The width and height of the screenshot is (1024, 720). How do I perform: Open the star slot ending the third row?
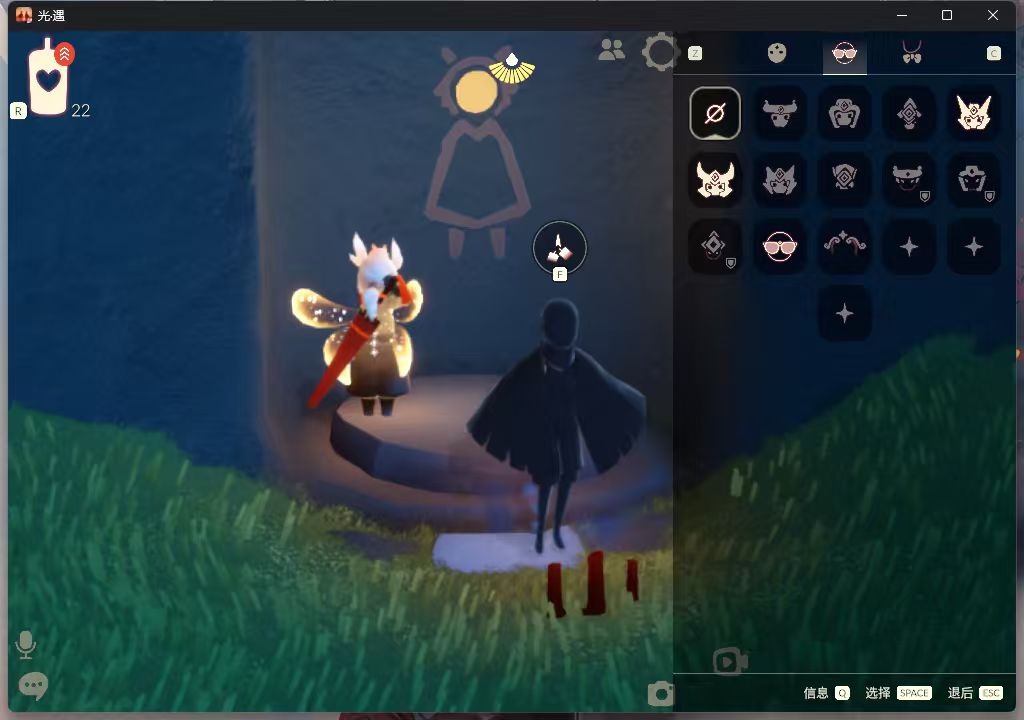[974, 246]
